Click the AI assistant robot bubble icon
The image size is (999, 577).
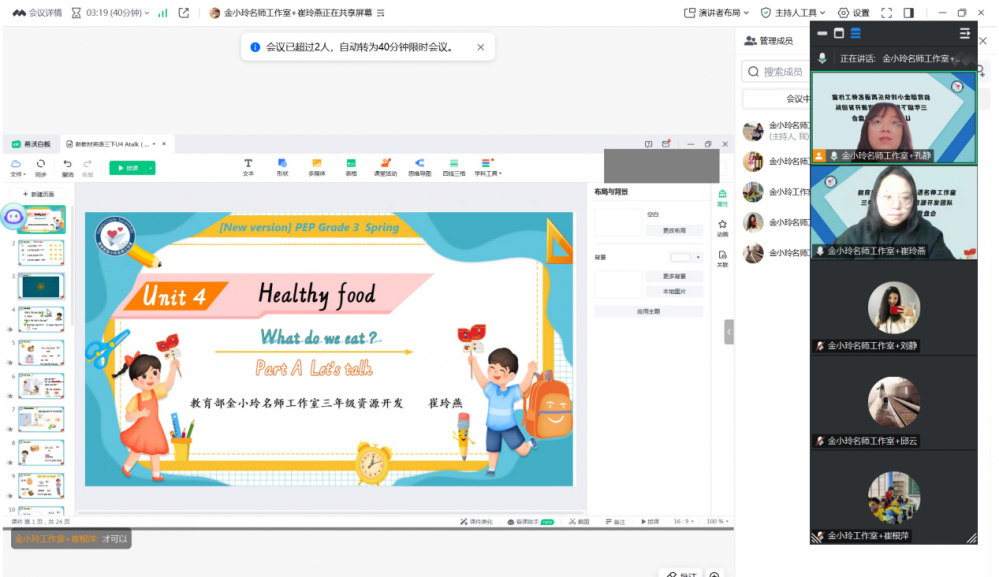point(13,217)
